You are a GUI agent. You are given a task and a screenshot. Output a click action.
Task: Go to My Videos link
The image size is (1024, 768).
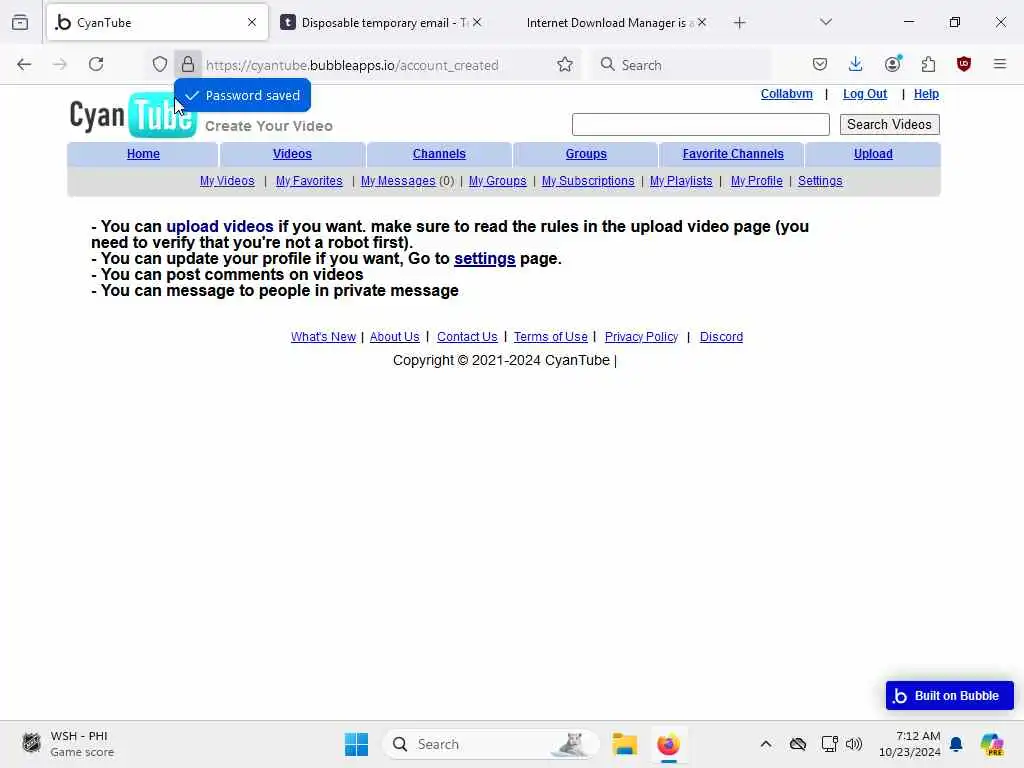(227, 181)
